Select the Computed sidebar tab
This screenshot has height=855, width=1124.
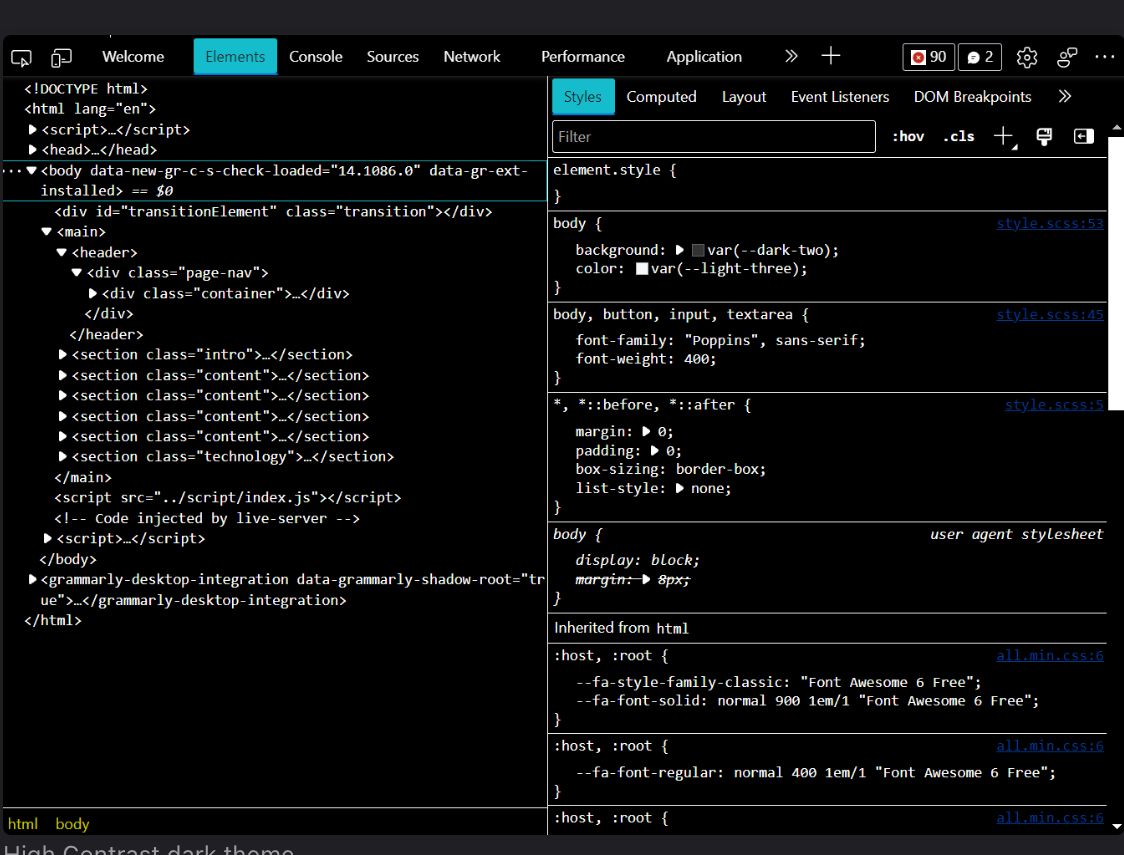pyautogui.click(x=661, y=97)
